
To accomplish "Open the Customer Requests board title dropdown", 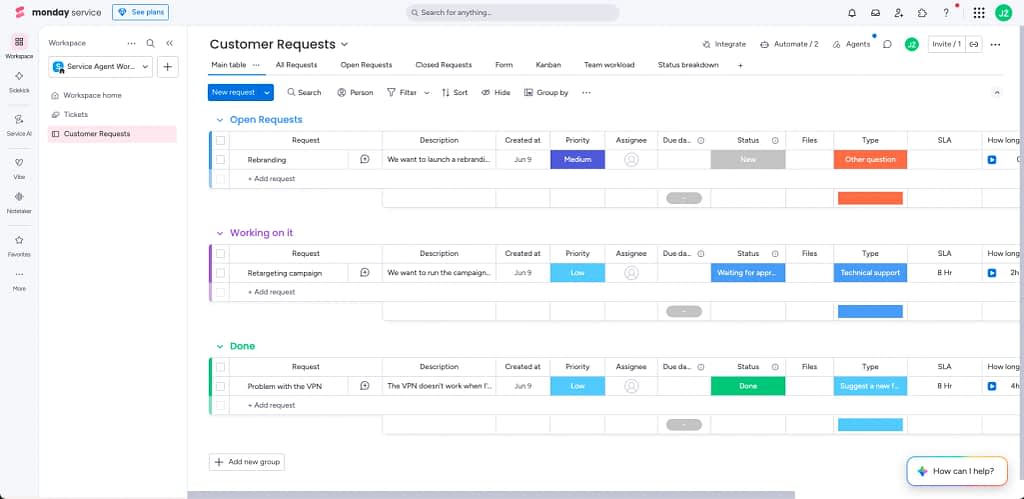I will [x=345, y=44].
